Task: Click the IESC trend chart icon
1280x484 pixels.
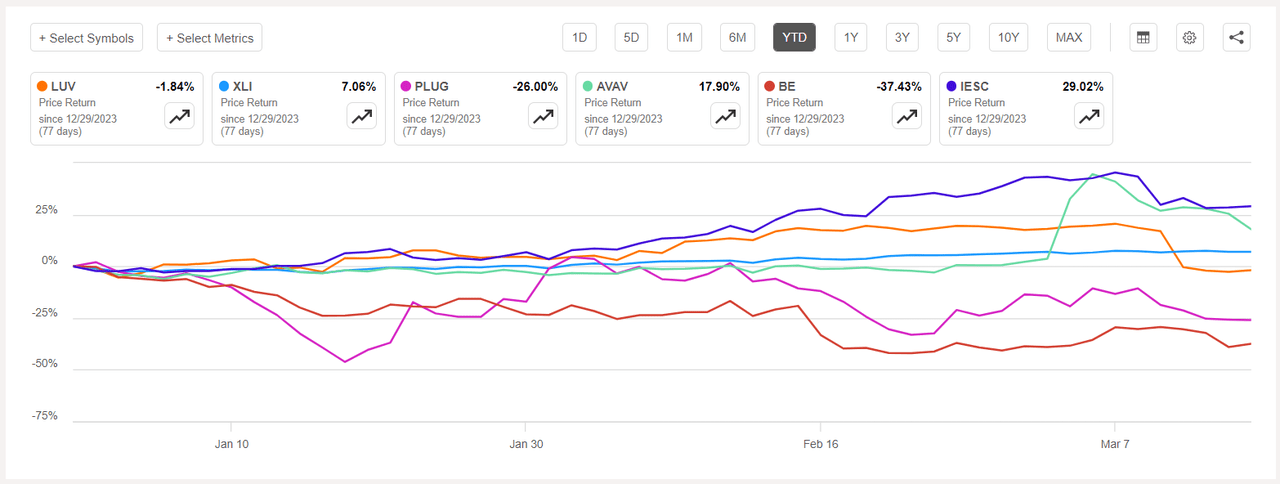Action: tap(1090, 116)
